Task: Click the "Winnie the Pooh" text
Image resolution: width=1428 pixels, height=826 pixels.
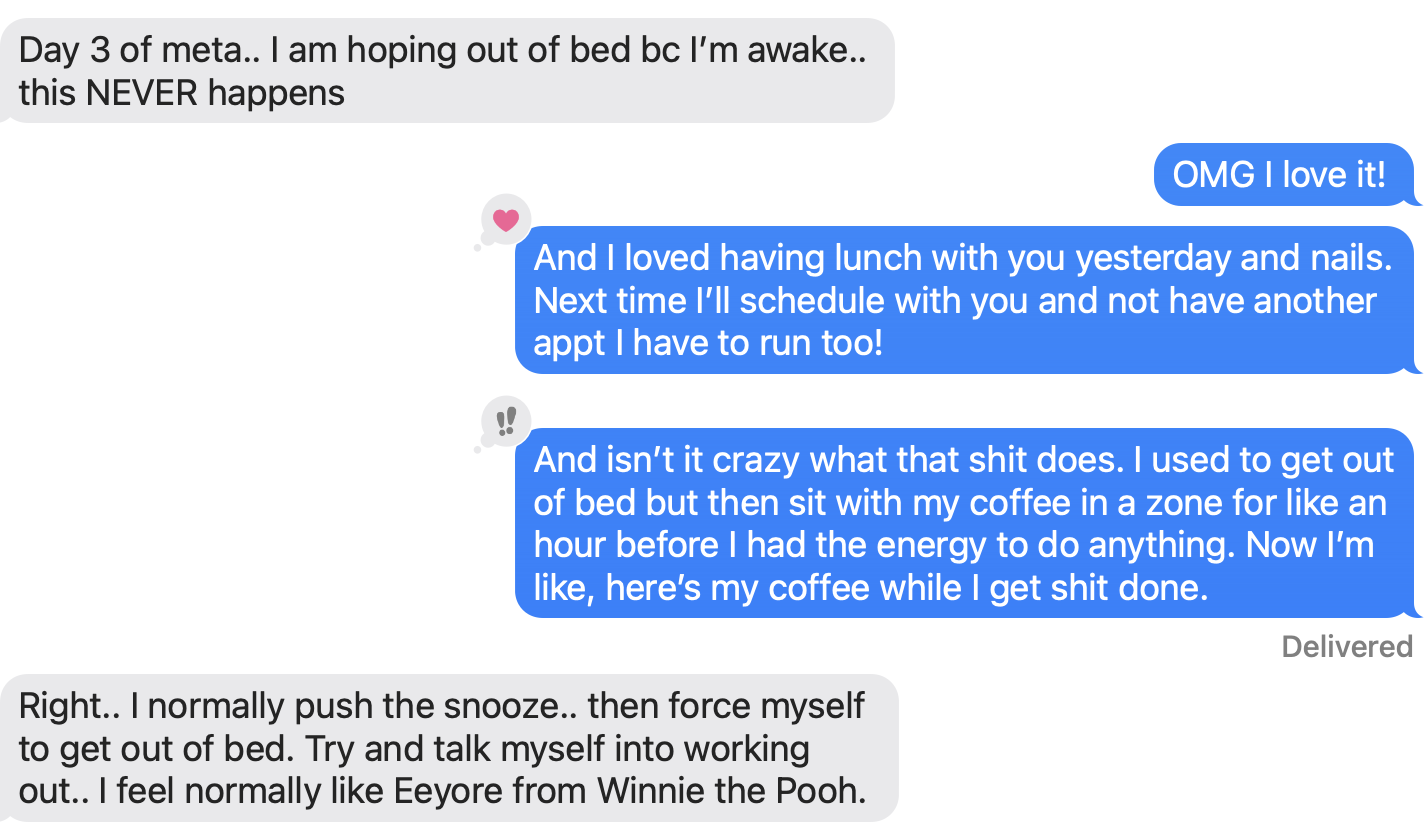Action: point(730,791)
